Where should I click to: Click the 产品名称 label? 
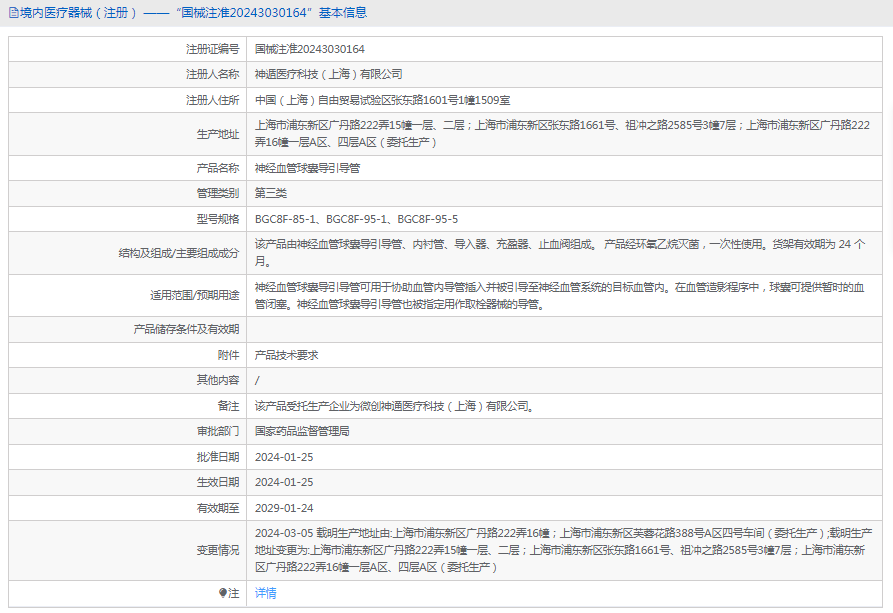coord(218,168)
